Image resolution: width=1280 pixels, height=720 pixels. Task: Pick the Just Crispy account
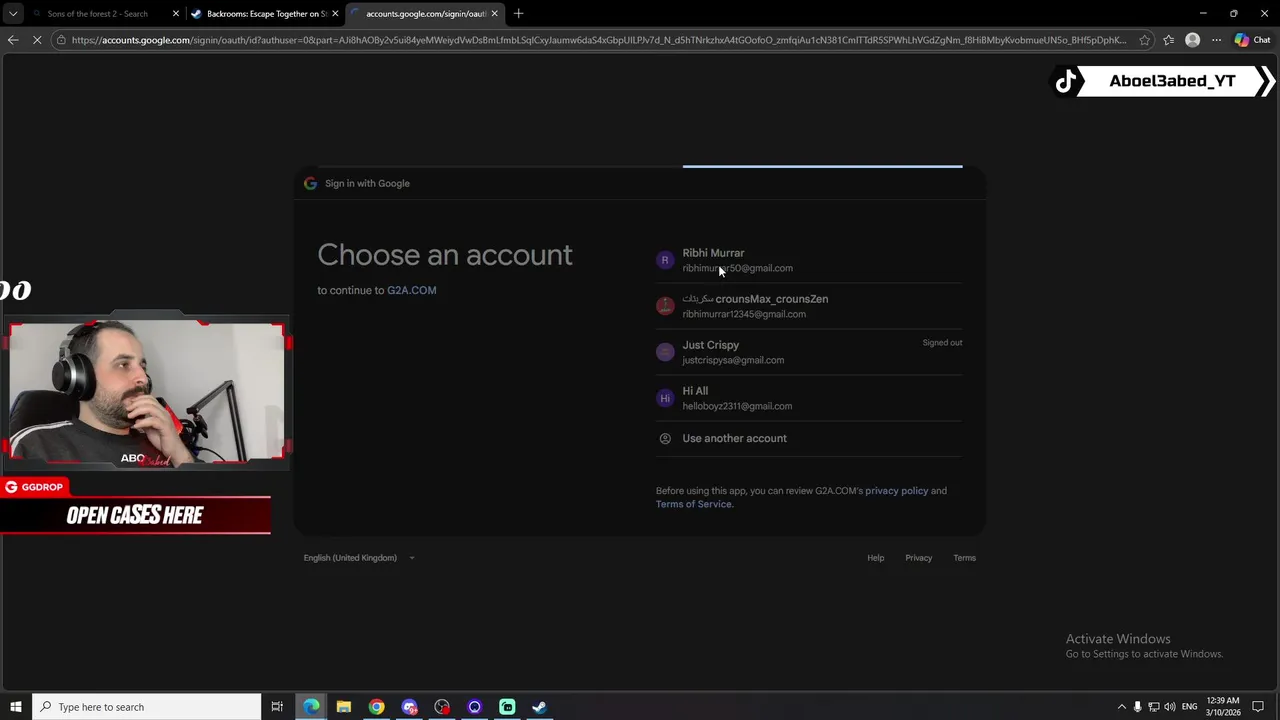[809, 352]
